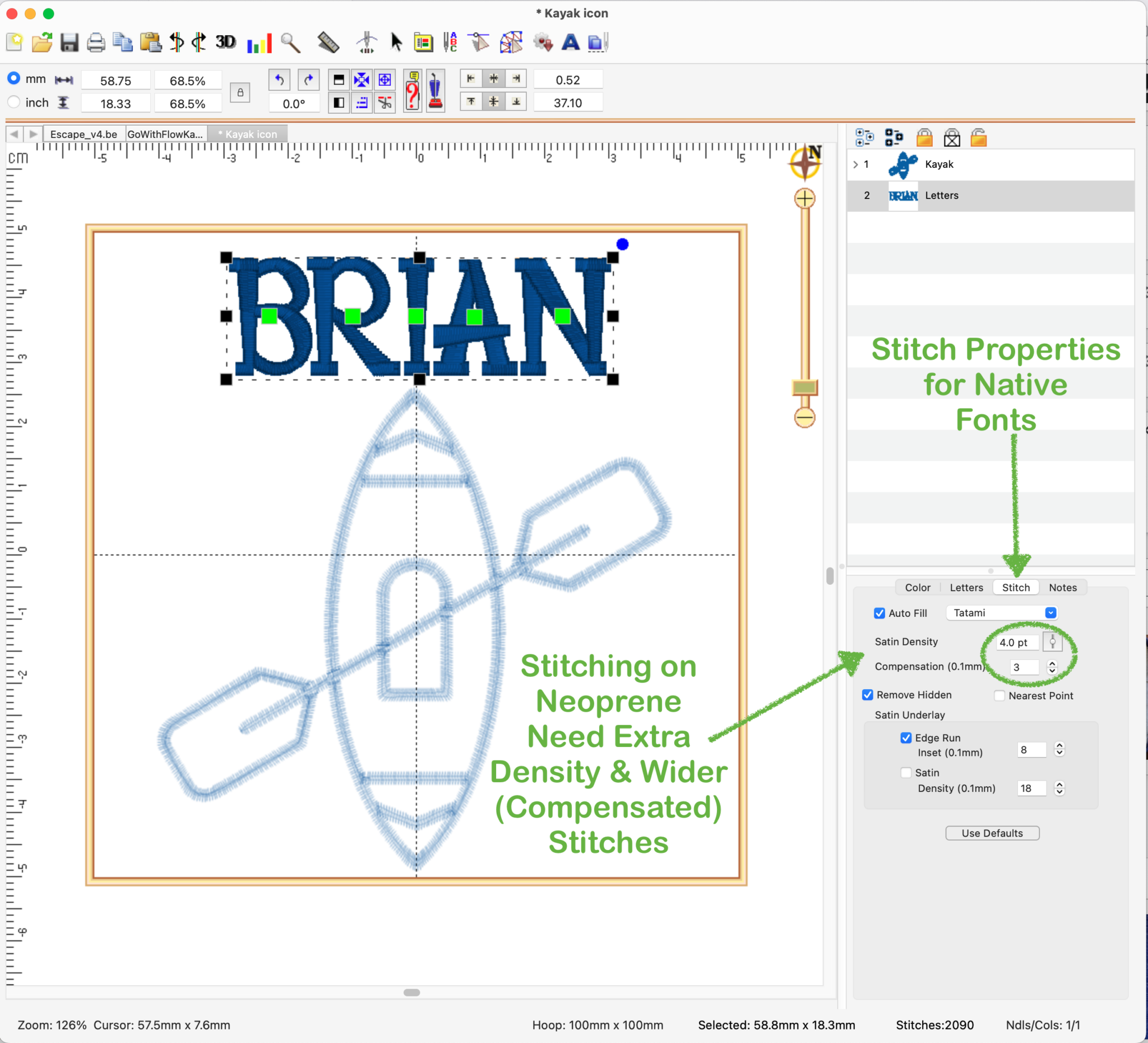Screen dimensions: 1148x1043
Task: Open the color bar chart icon
Action: click(259, 43)
